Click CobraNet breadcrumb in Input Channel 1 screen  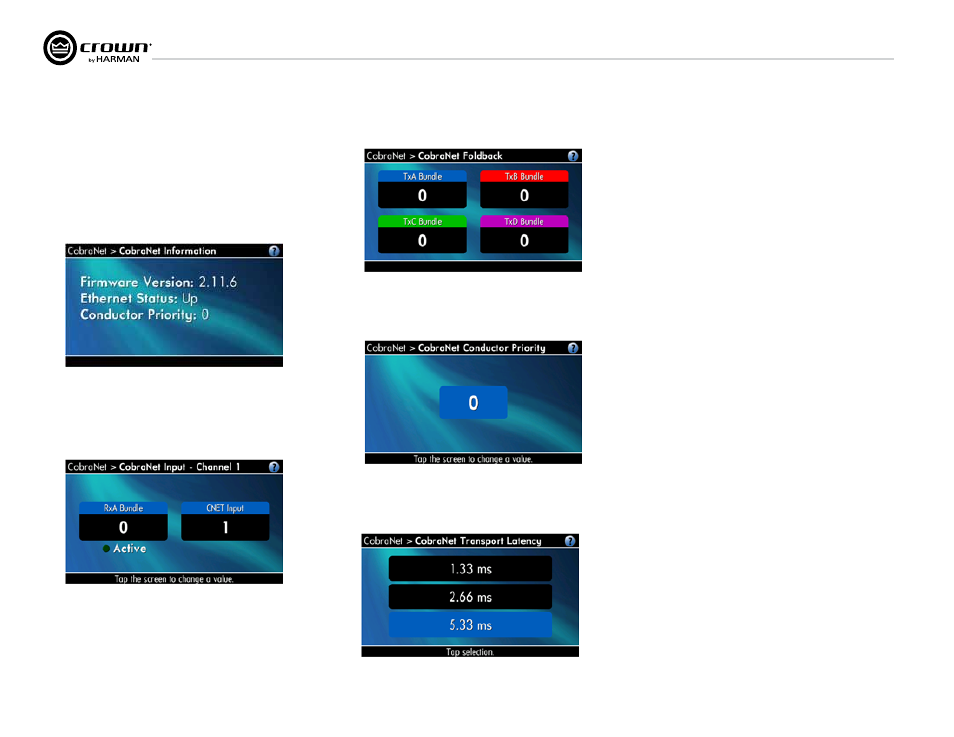coord(87,467)
